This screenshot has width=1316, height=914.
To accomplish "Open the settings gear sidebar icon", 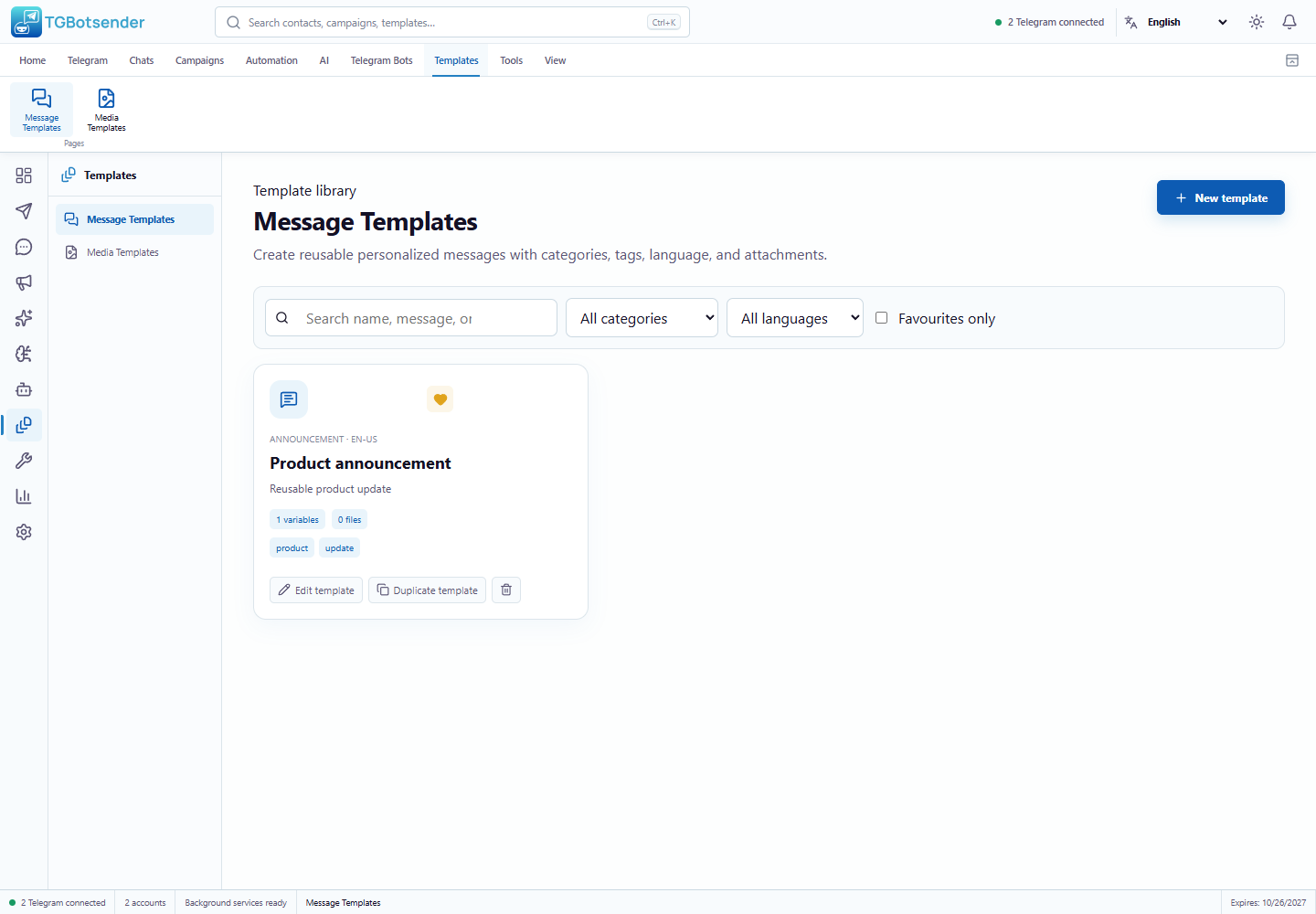I will pyautogui.click(x=24, y=532).
